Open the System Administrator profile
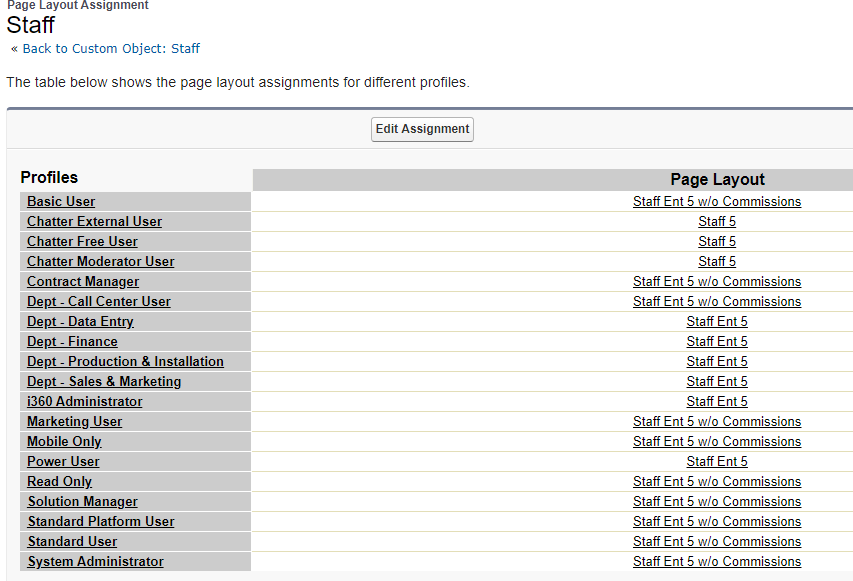 [96, 561]
